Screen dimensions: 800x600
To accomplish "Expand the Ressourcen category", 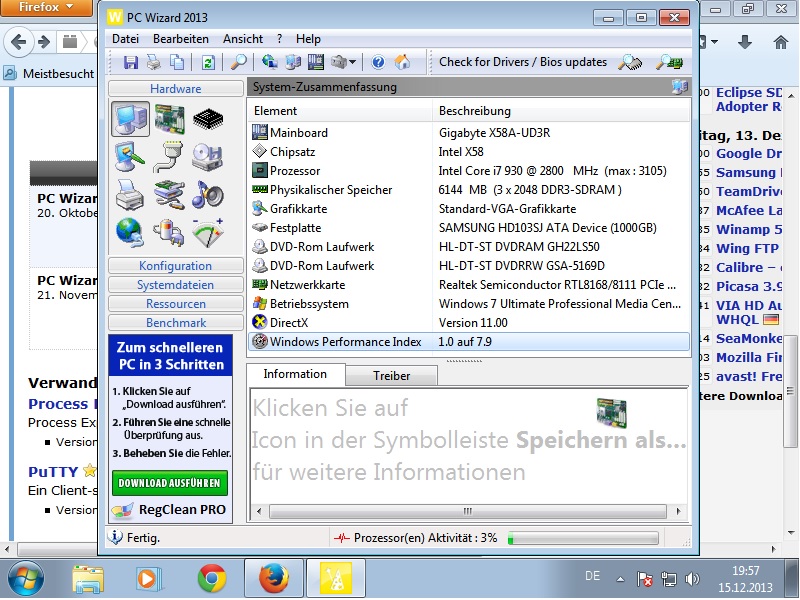I will [176, 304].
